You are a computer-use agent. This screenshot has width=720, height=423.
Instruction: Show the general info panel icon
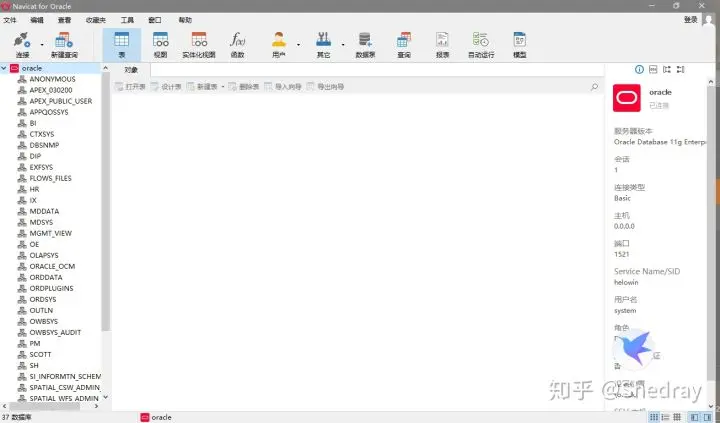[639, 69]
